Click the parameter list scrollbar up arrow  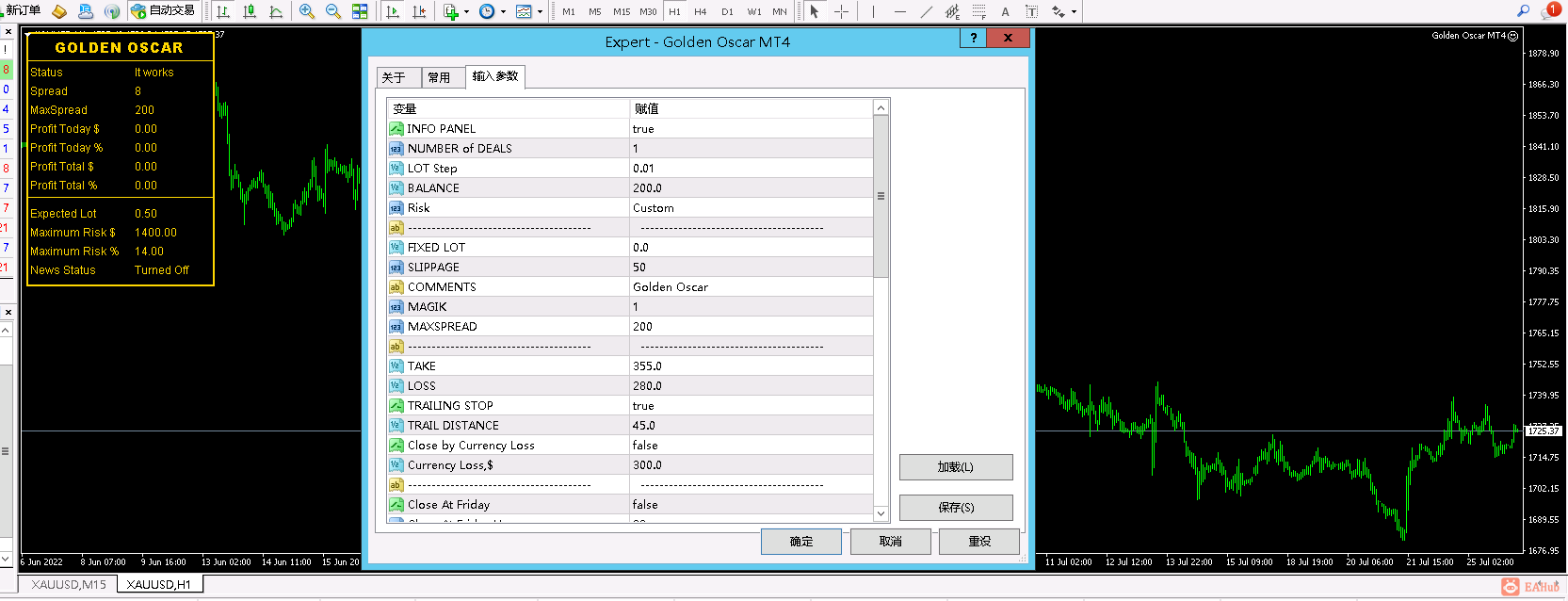[x=881, y=107]
